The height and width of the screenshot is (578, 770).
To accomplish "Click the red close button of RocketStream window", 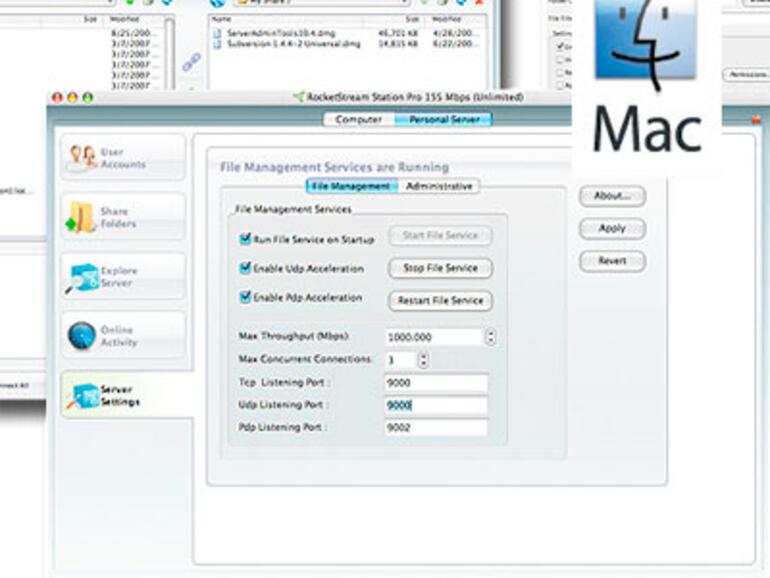I will click(x=57, y=98).
